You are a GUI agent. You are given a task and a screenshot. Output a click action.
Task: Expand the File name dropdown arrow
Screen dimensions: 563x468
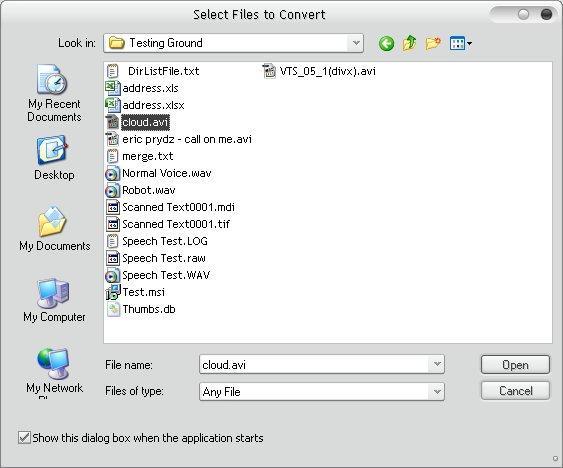[x=437, y=364]
